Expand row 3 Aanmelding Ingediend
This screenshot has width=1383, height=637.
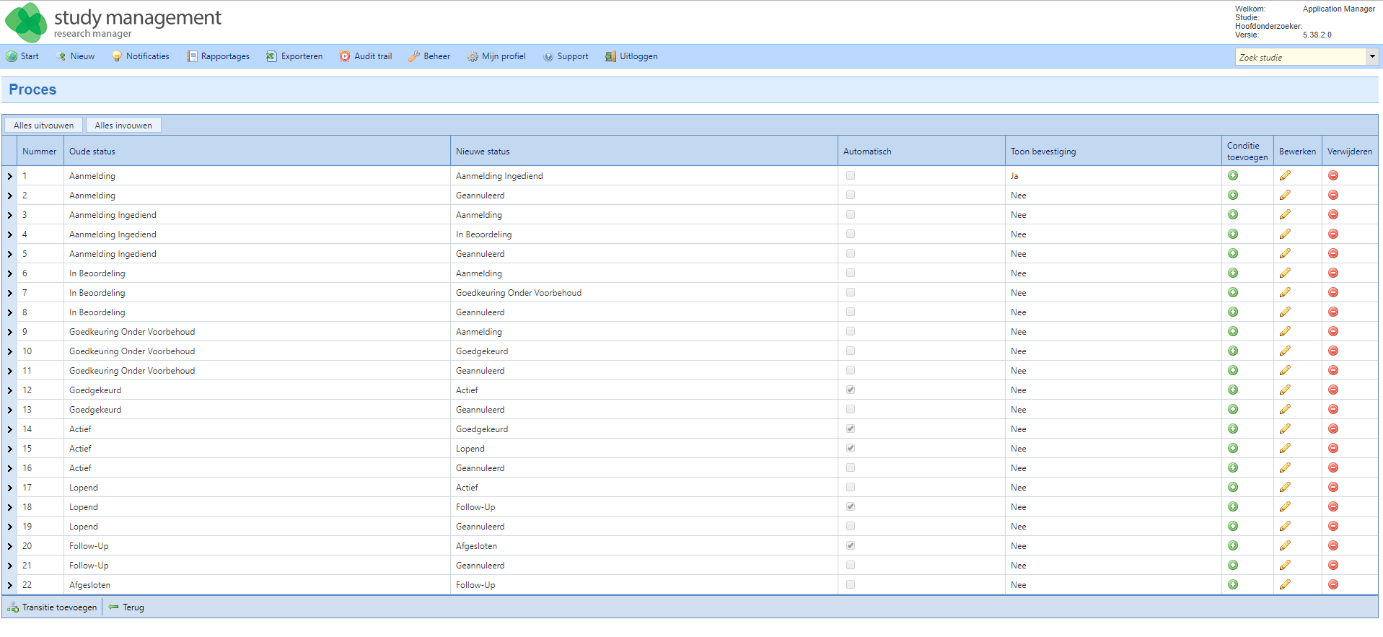(x=9, y=215)
